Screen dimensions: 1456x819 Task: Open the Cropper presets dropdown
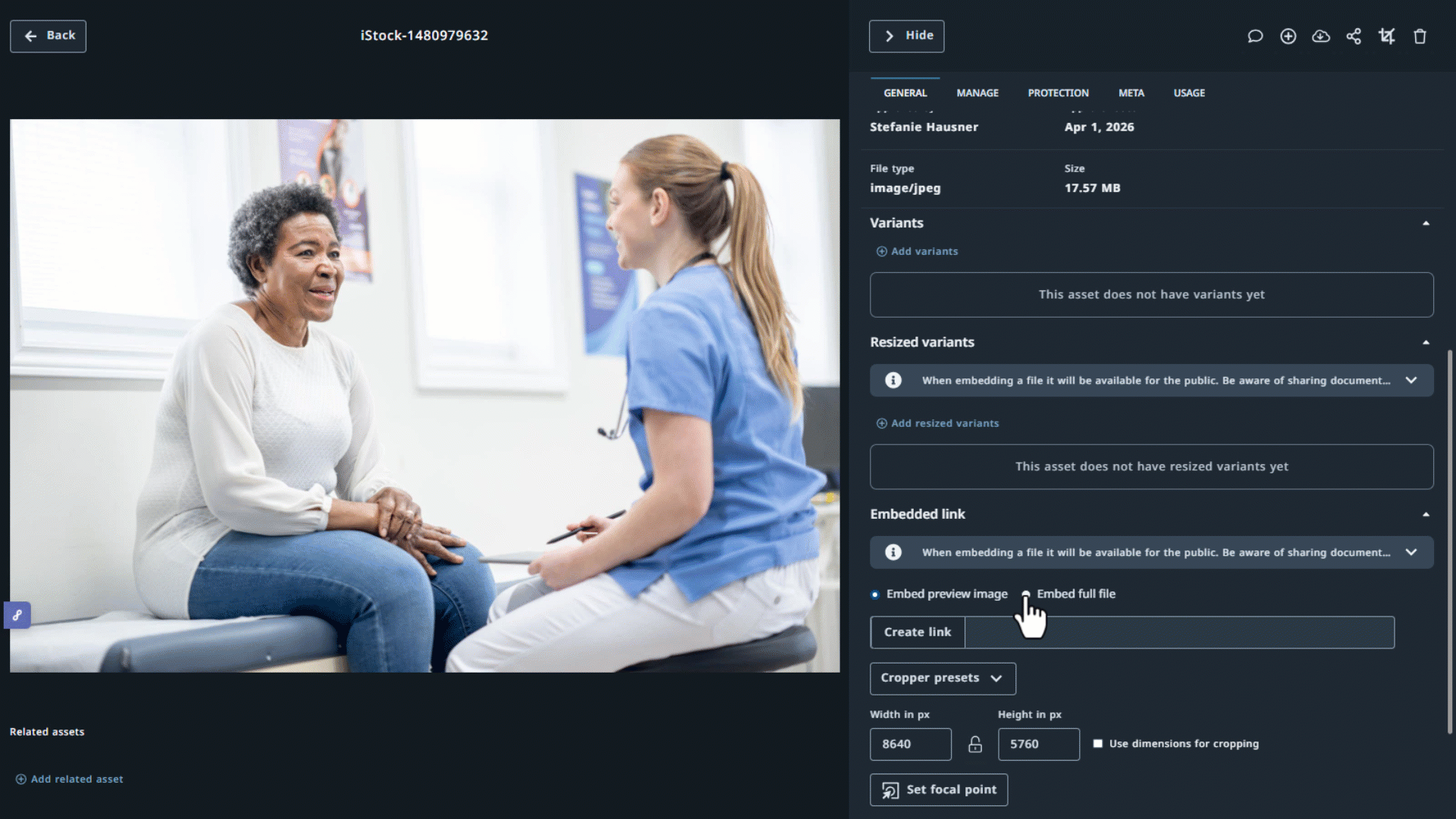[x=943, y=678]
